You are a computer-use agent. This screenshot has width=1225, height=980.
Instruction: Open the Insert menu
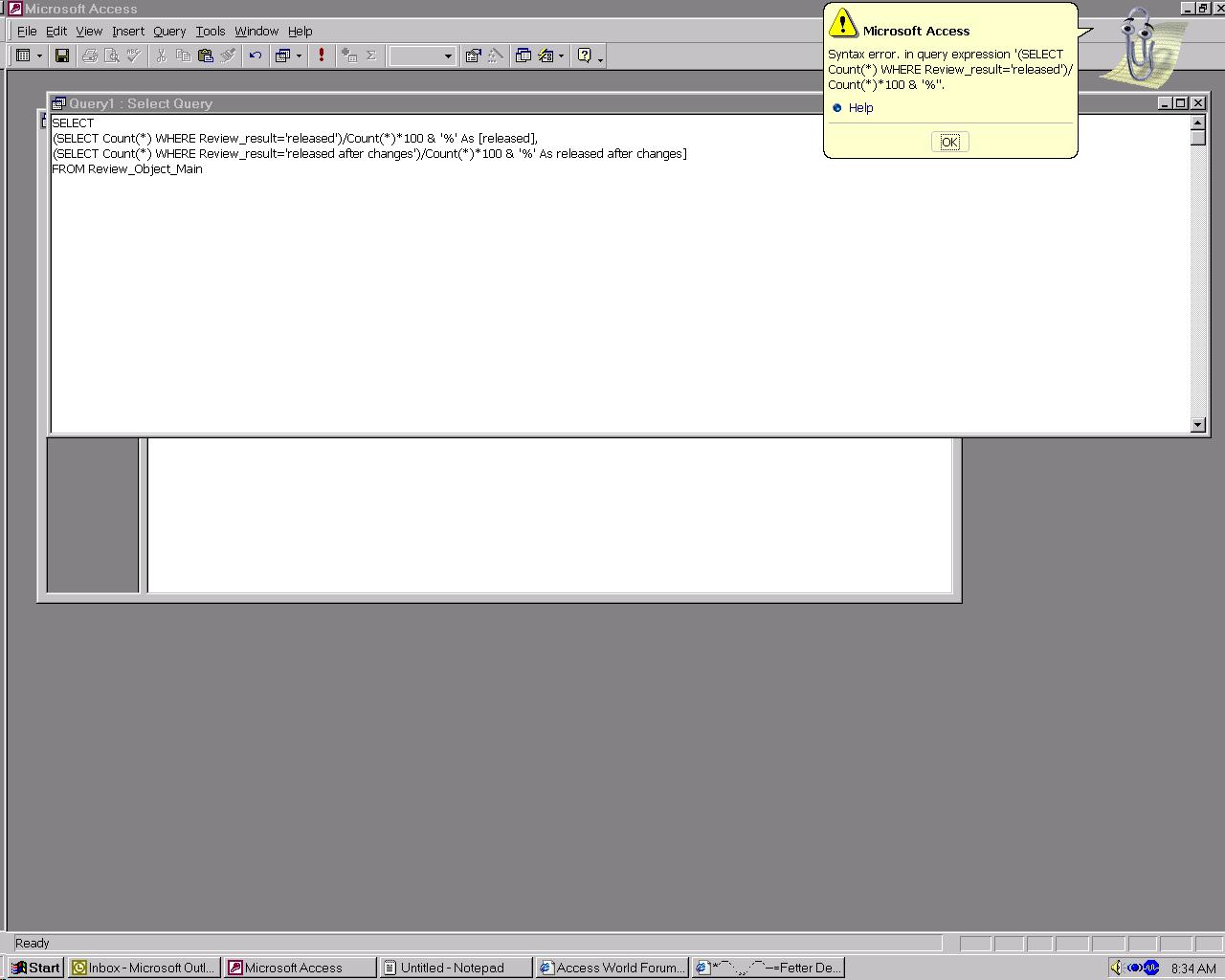tap(128, 31)
